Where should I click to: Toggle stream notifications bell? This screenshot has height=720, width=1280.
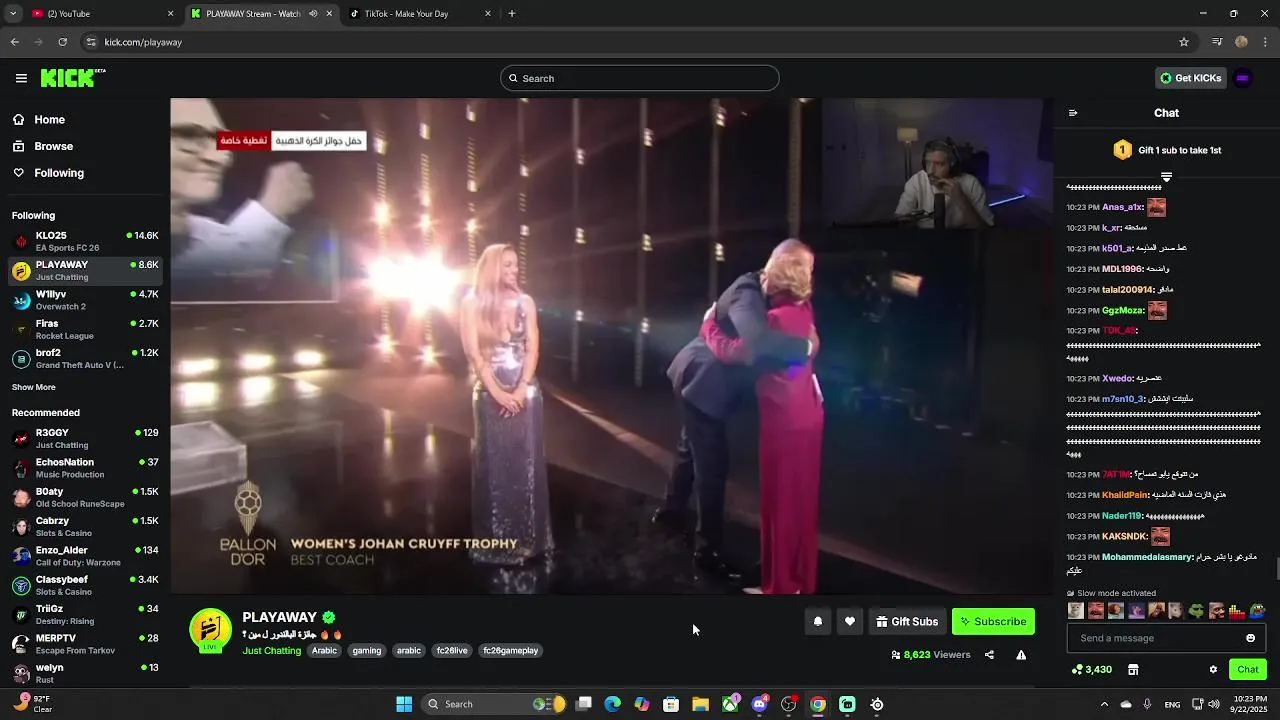(818, 621)
